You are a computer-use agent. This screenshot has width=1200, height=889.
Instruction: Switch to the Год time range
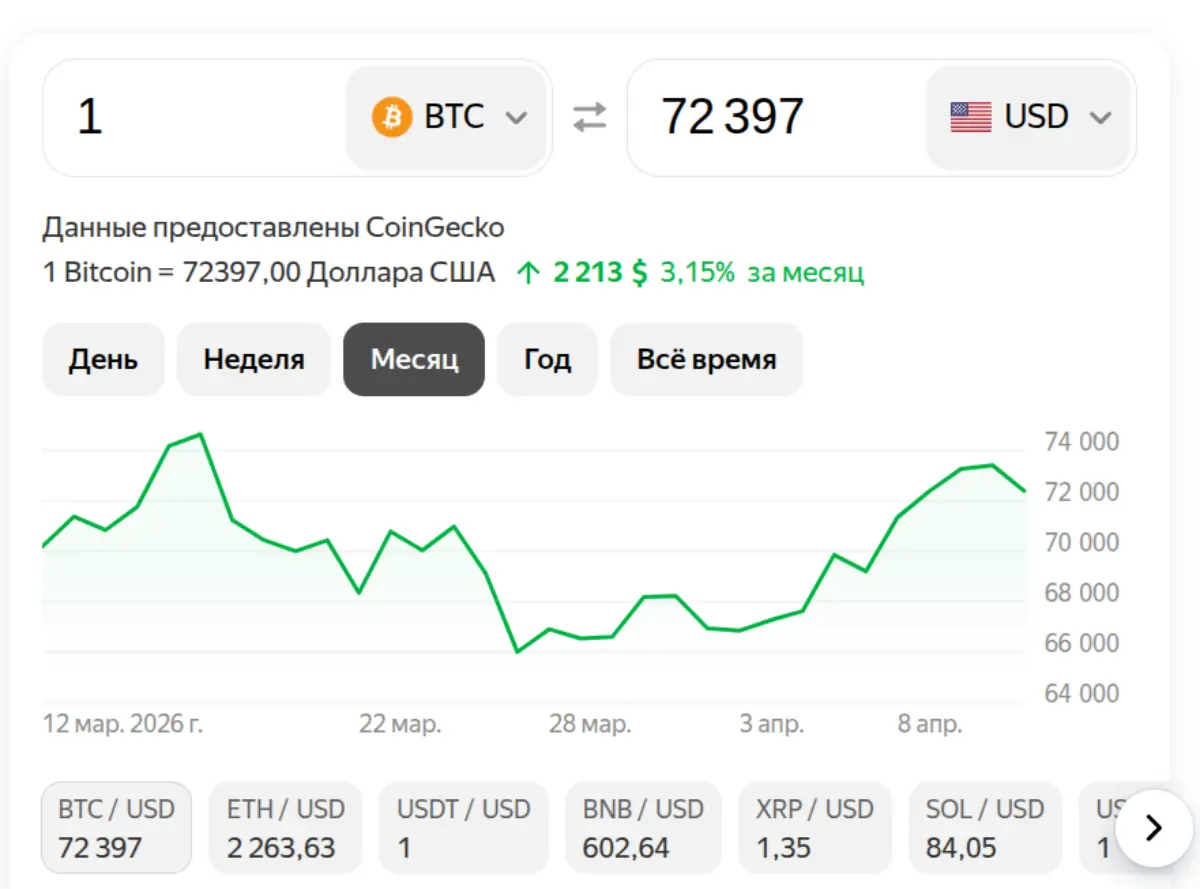pyautogui.click(x=547, y=359)
